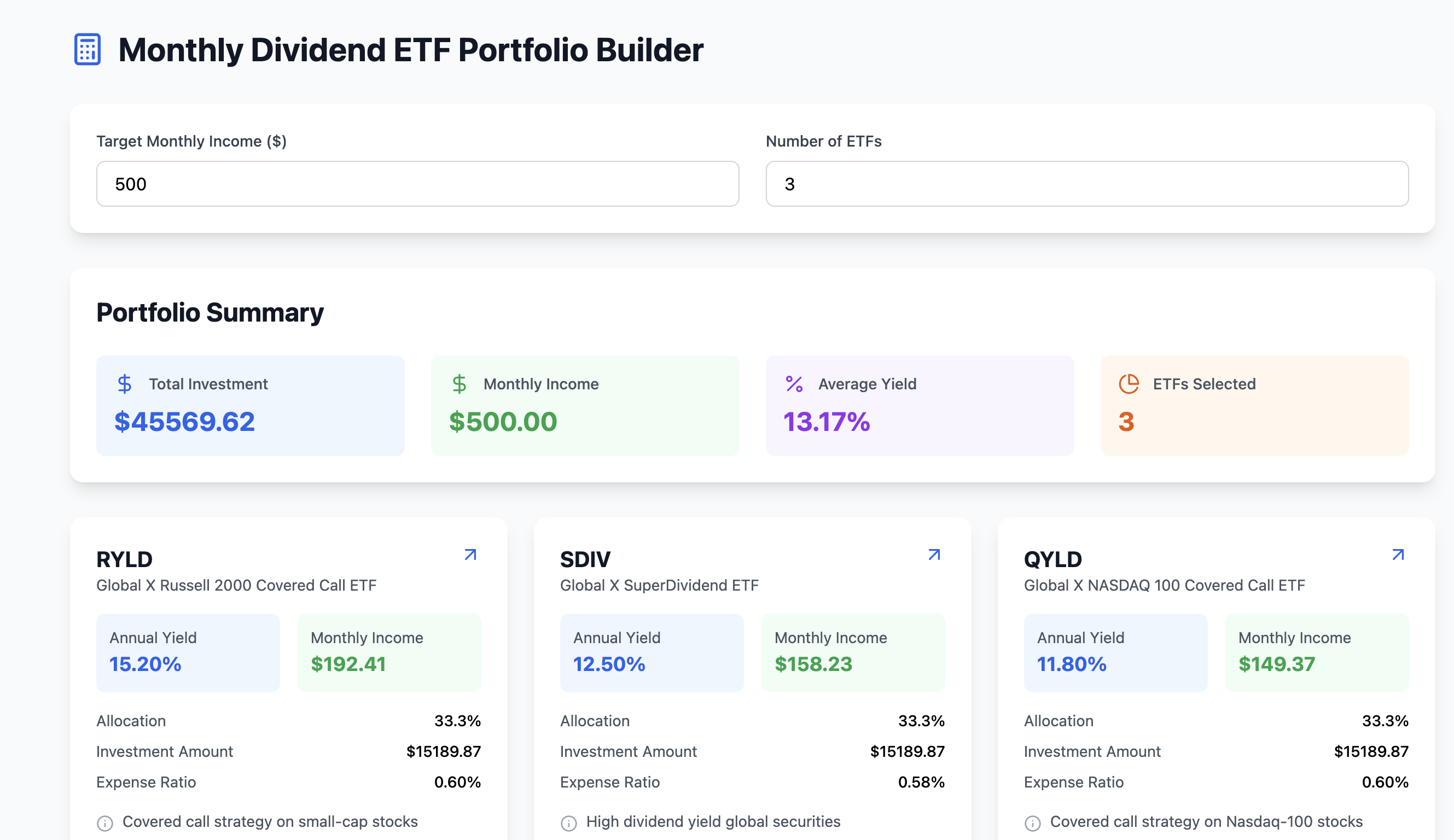The width and height of the screenshot is (1454, 840).
Task: Open the RYLD external link arrow
Action: pyautogui.click(x=470, y=555)
